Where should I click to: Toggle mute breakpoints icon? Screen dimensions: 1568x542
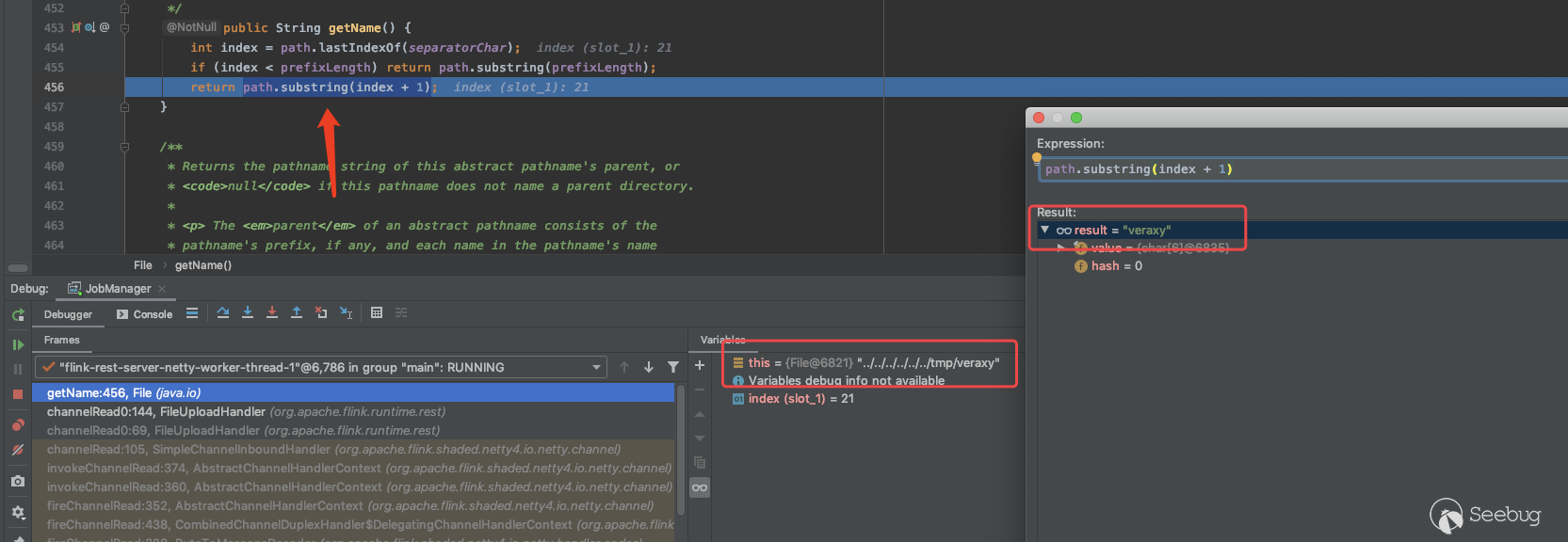(x=18, y=451)
